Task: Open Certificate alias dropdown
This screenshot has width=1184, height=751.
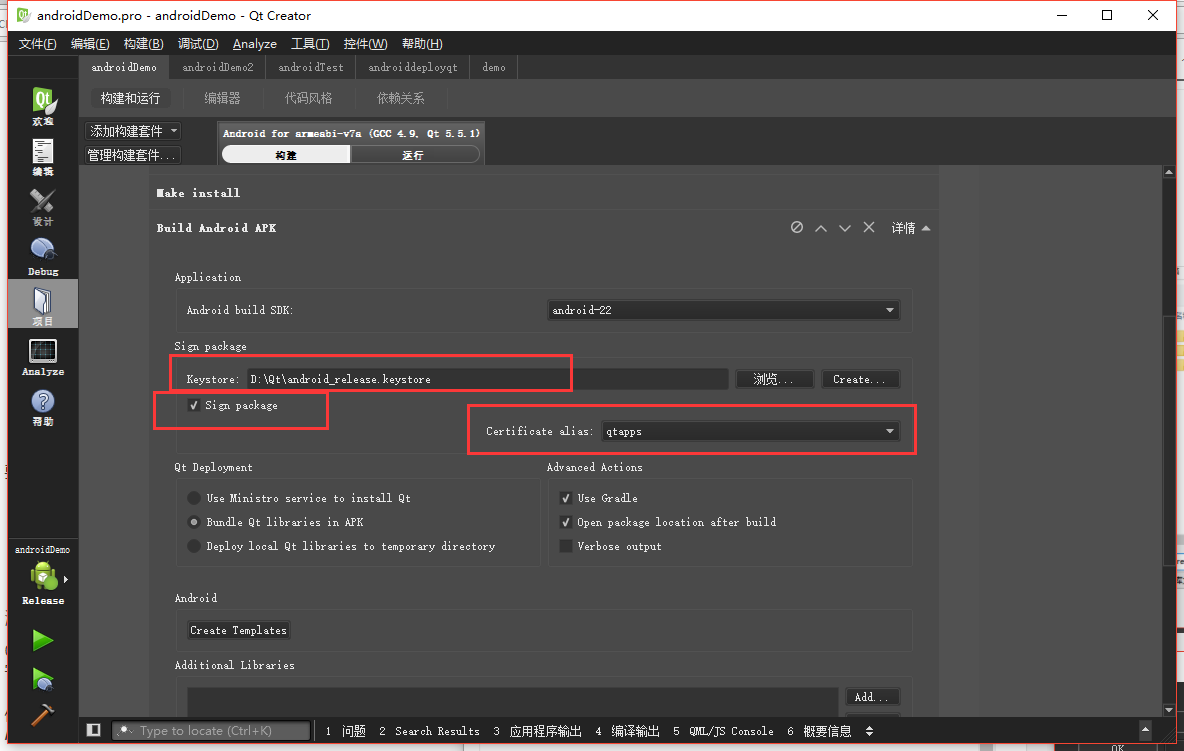Action: click(x=751, y=431)
